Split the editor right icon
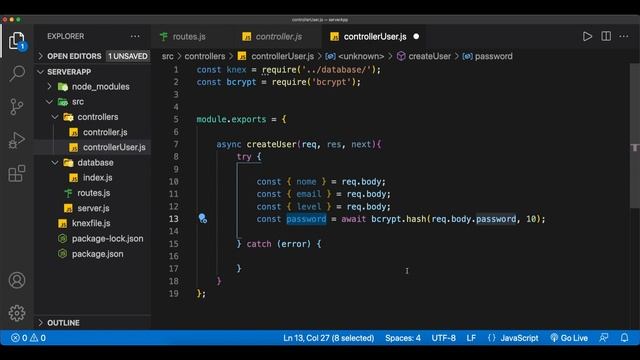This screenshot has width=640, height=360. coord(606,36)
